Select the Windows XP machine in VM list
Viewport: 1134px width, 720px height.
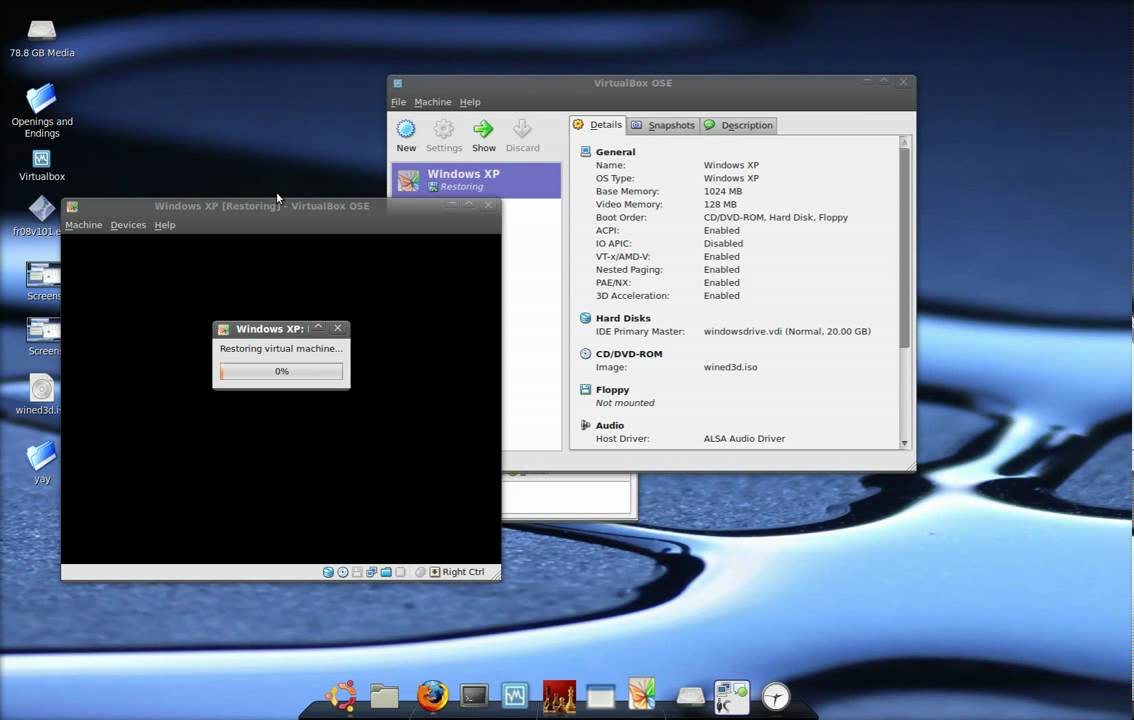point(476,180)
